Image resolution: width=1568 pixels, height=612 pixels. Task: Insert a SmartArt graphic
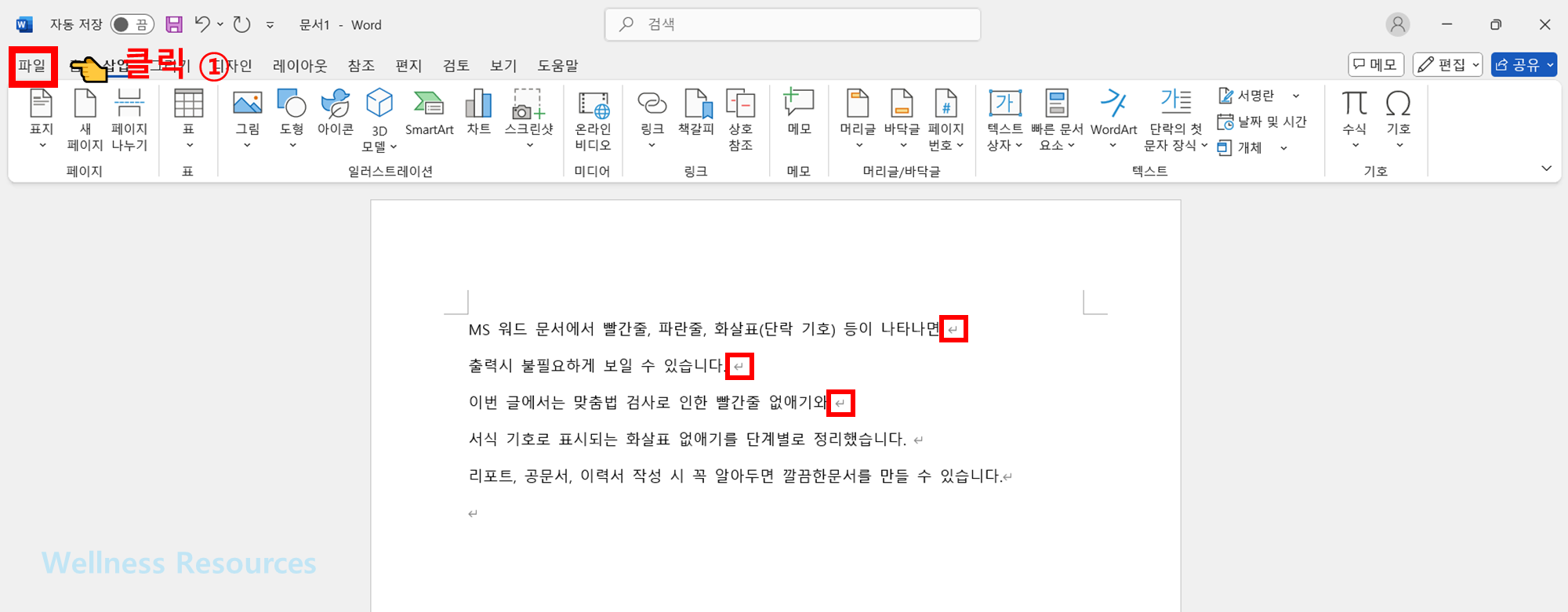coord(429,114)
